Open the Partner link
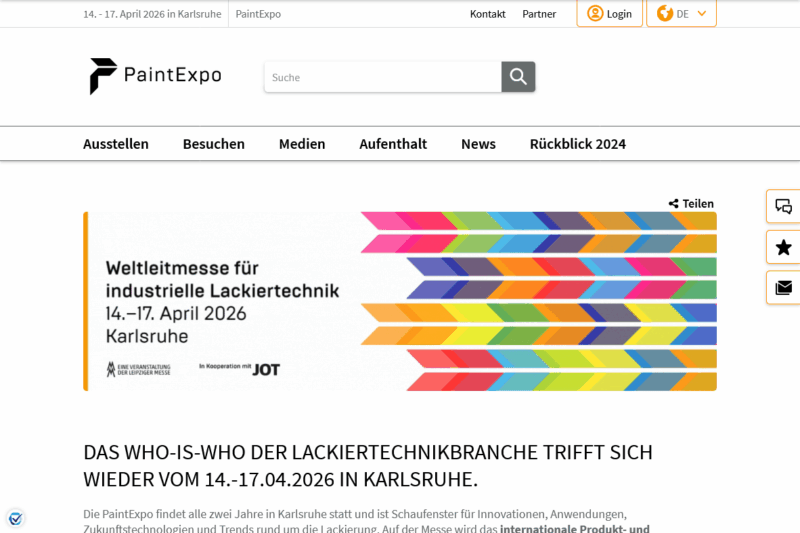 click(539, 14)
